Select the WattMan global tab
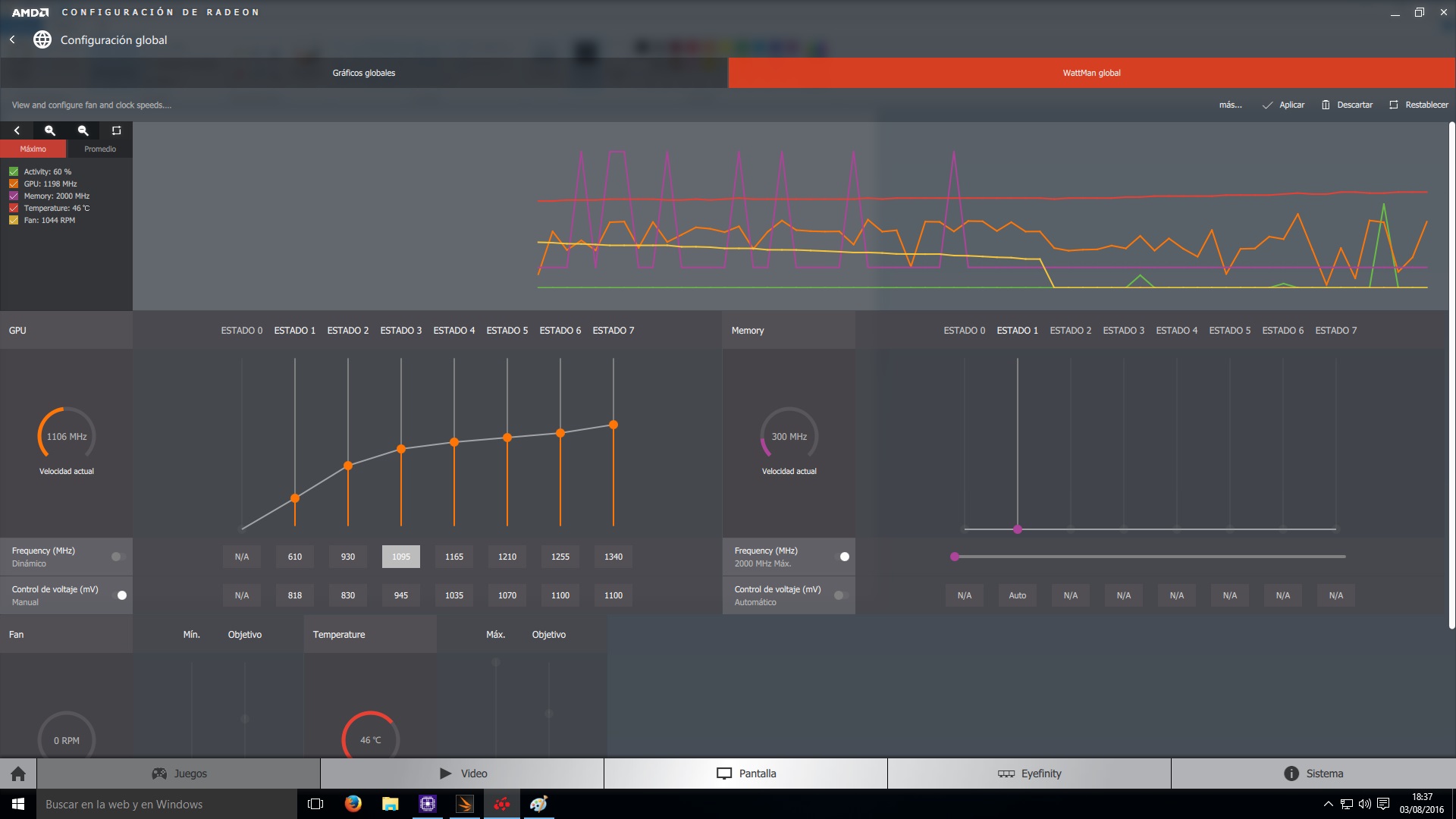The height and width of the screenshot is (819, 1456). pos(1092,73)
